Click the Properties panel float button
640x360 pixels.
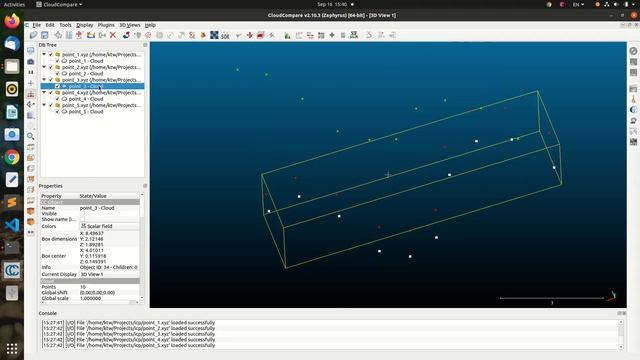click(x=145, y=186)
